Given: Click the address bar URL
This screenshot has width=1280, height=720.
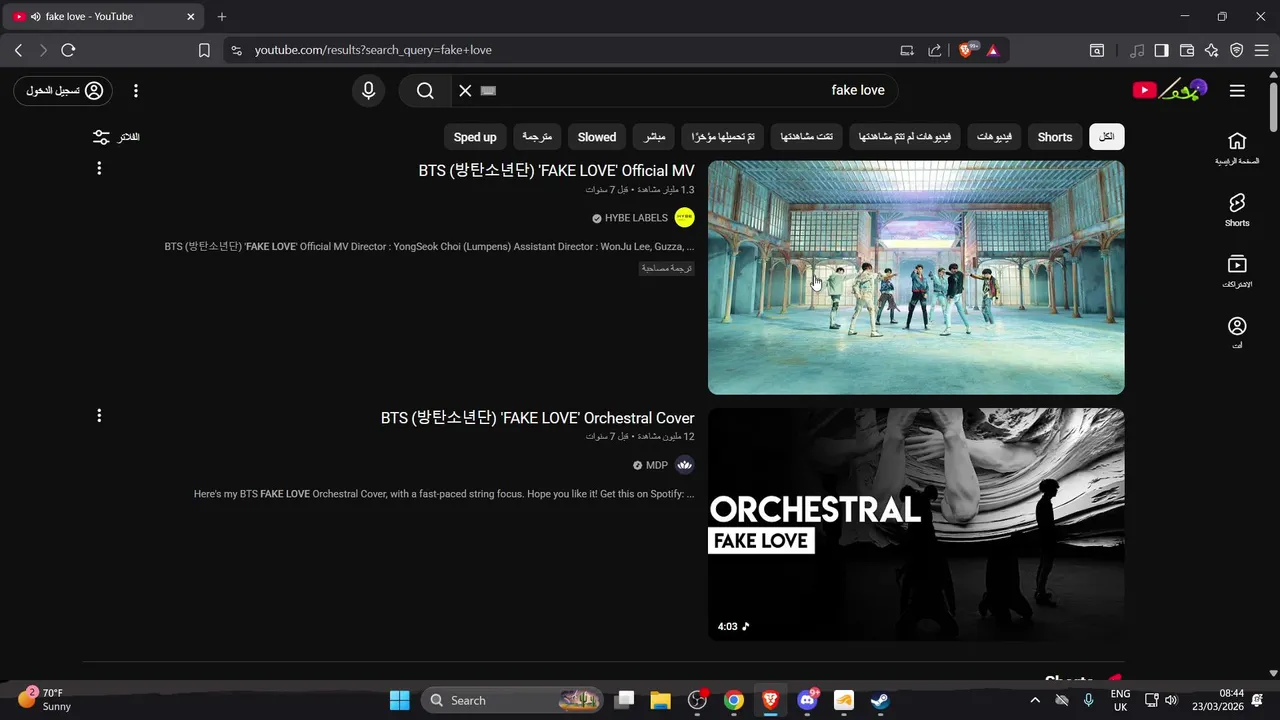Looking at the screenshot, I should tap(373, 50).
